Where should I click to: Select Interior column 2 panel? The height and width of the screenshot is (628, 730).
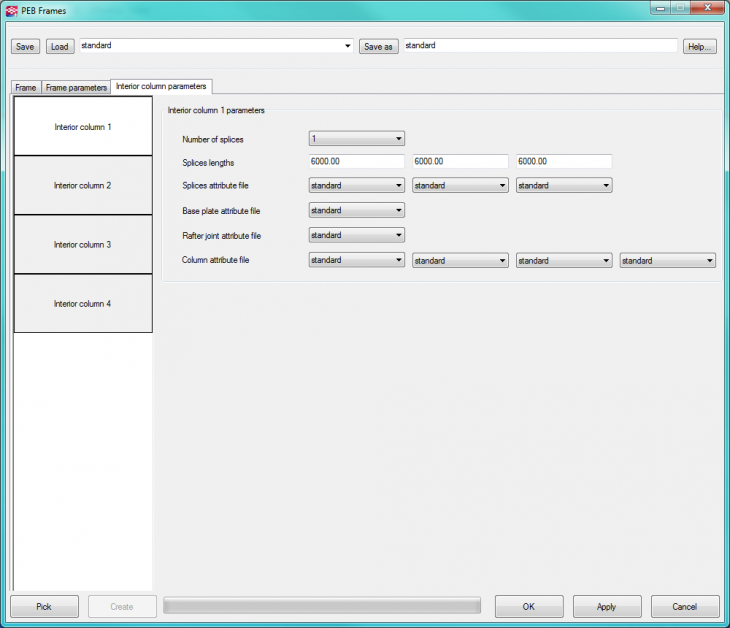[x=83, y=186]
